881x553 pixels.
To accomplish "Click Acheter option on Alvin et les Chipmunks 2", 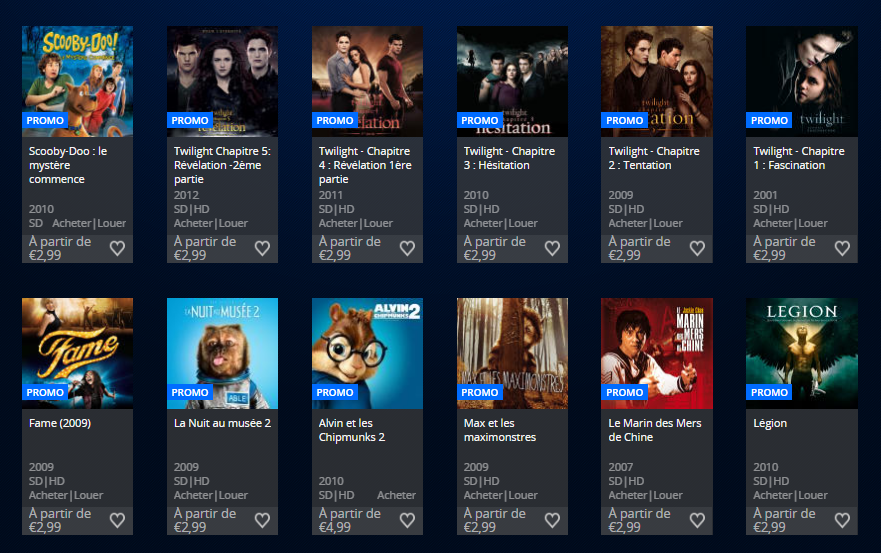I will [396, 495].
